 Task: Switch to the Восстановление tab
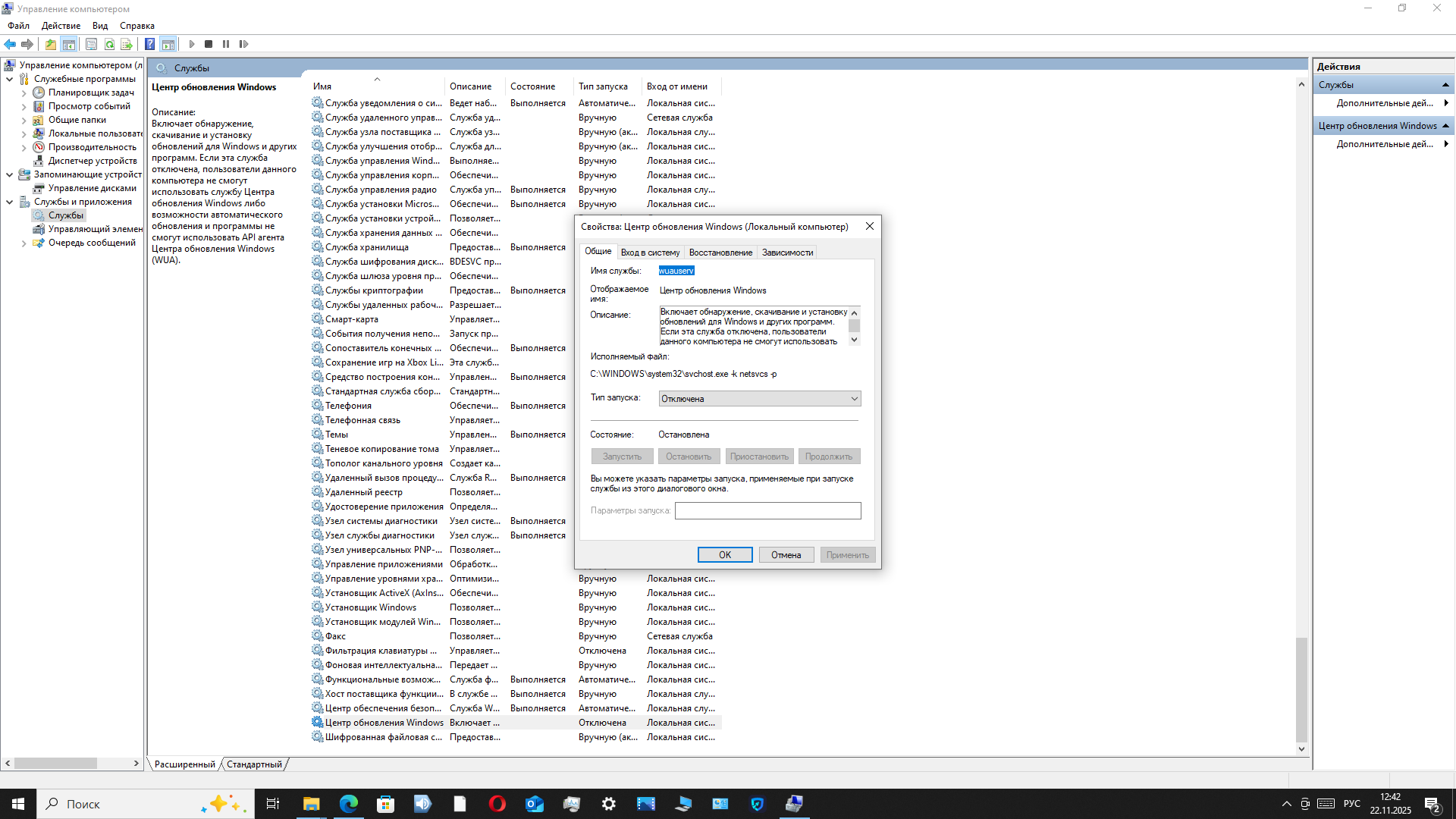pos(720,253)
